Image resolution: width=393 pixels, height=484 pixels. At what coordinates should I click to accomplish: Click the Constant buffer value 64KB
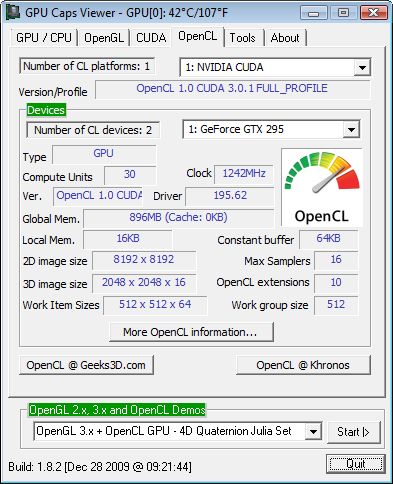[328, 239]
